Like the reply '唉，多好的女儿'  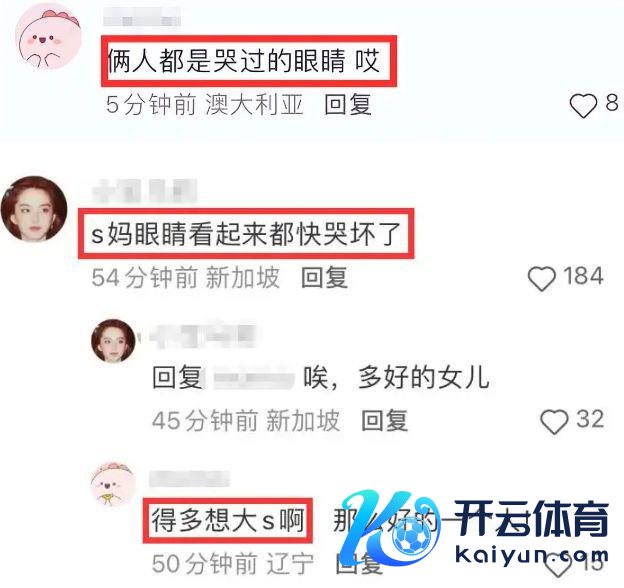pos(554,421)
